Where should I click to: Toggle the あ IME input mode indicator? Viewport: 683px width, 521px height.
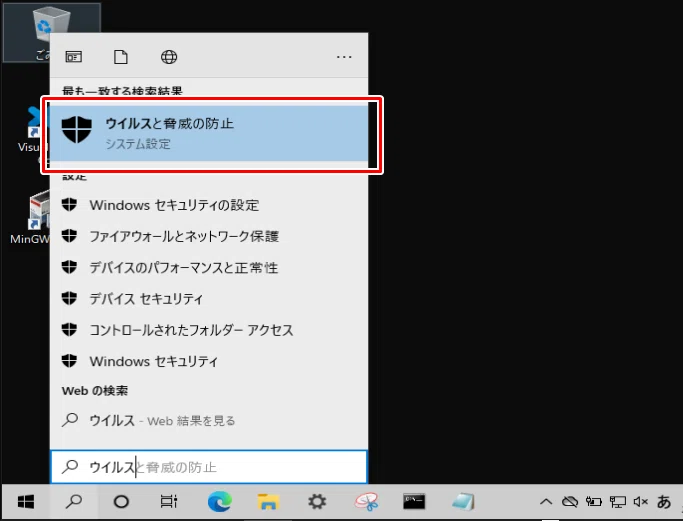tap(664, 502)
